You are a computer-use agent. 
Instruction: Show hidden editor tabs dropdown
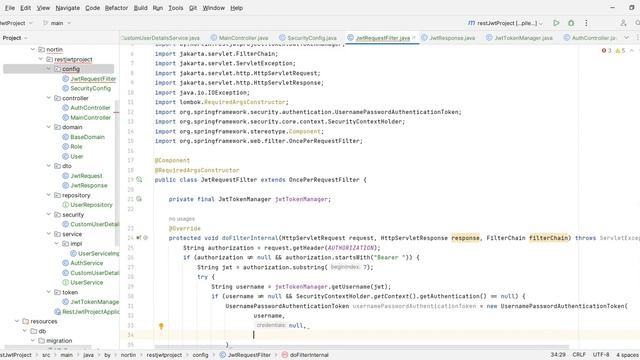[x=626, y=38]
